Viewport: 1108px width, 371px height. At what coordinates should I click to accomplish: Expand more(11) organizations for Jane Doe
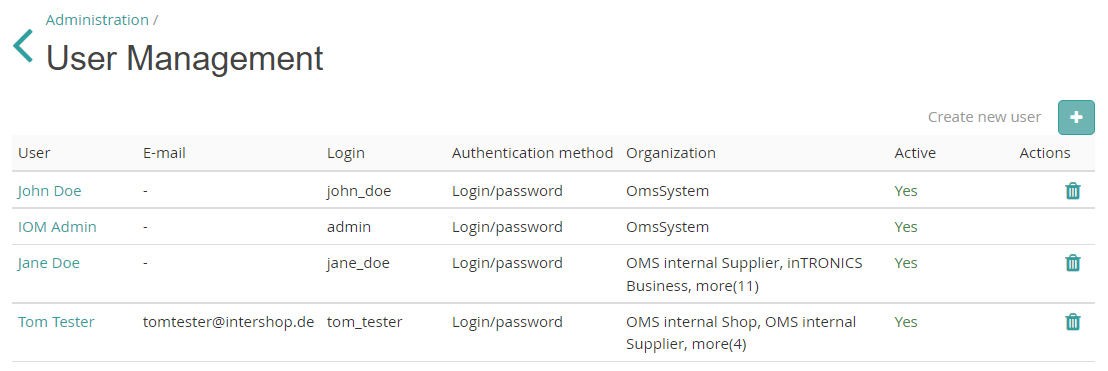(x=725, y=286)
